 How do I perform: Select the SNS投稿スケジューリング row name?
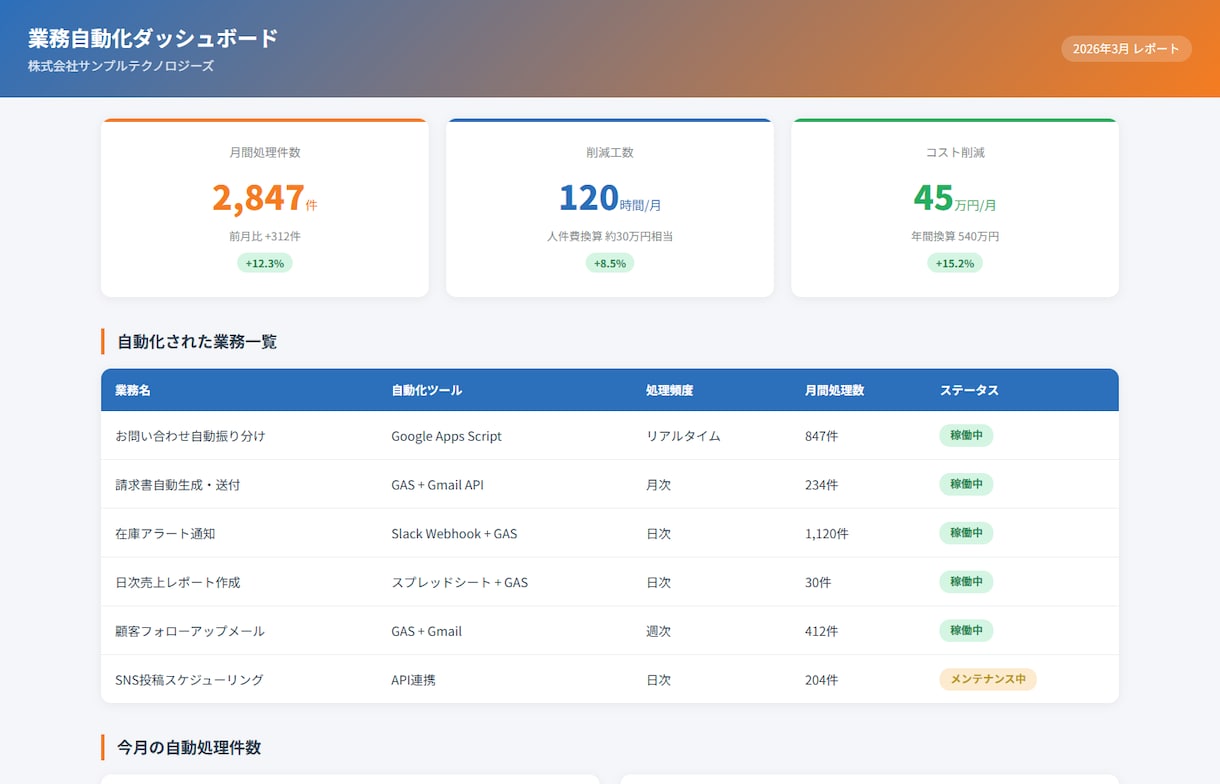pos(190,680)
